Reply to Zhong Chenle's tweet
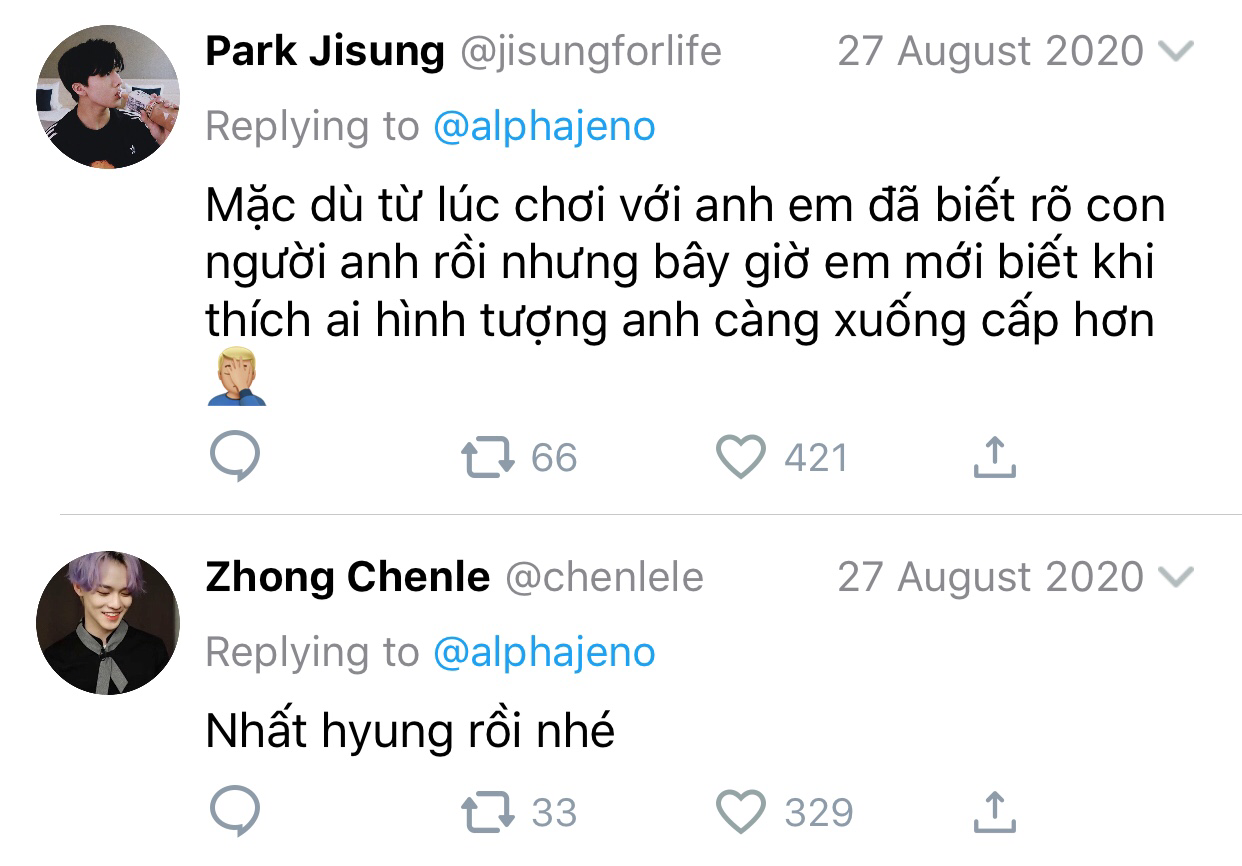 (236, 812)
